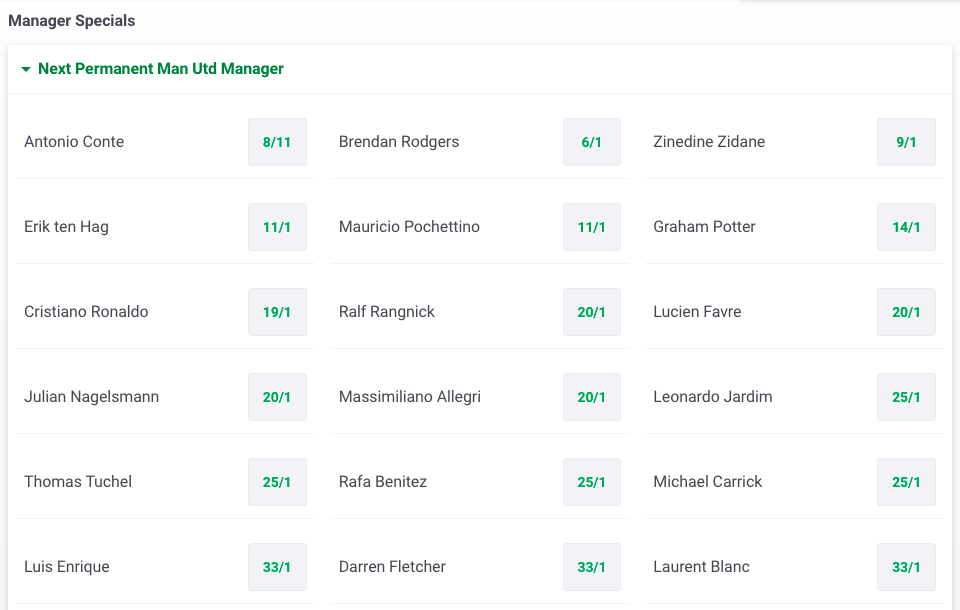Select Thomas Tuchel odds button
The height and width of the screenshot is (610, 960).
[277, 482]
